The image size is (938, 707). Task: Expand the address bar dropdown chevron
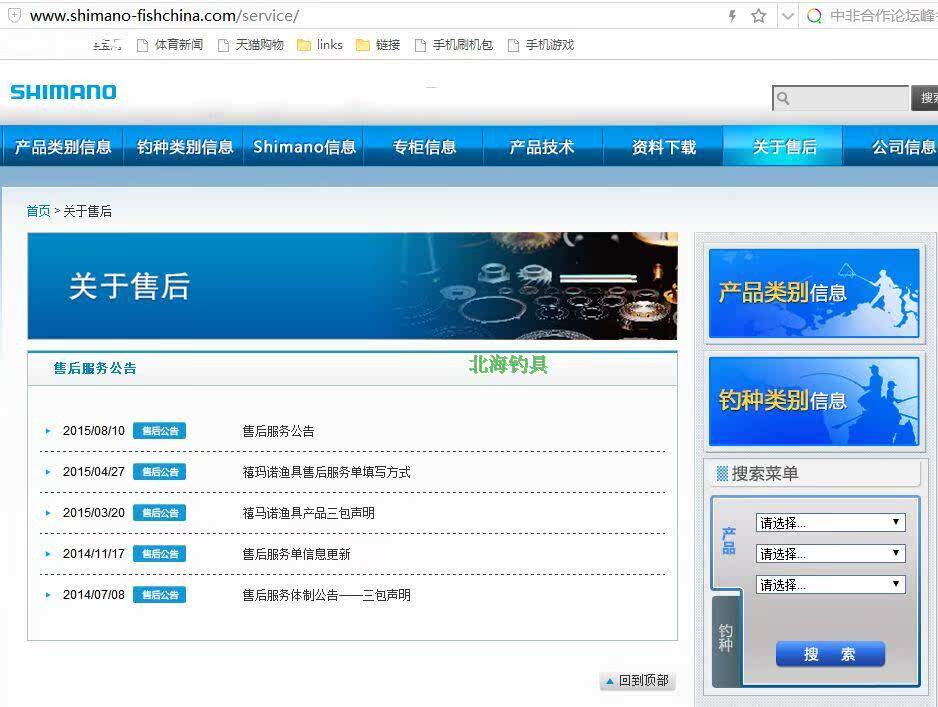click(788, 16)
